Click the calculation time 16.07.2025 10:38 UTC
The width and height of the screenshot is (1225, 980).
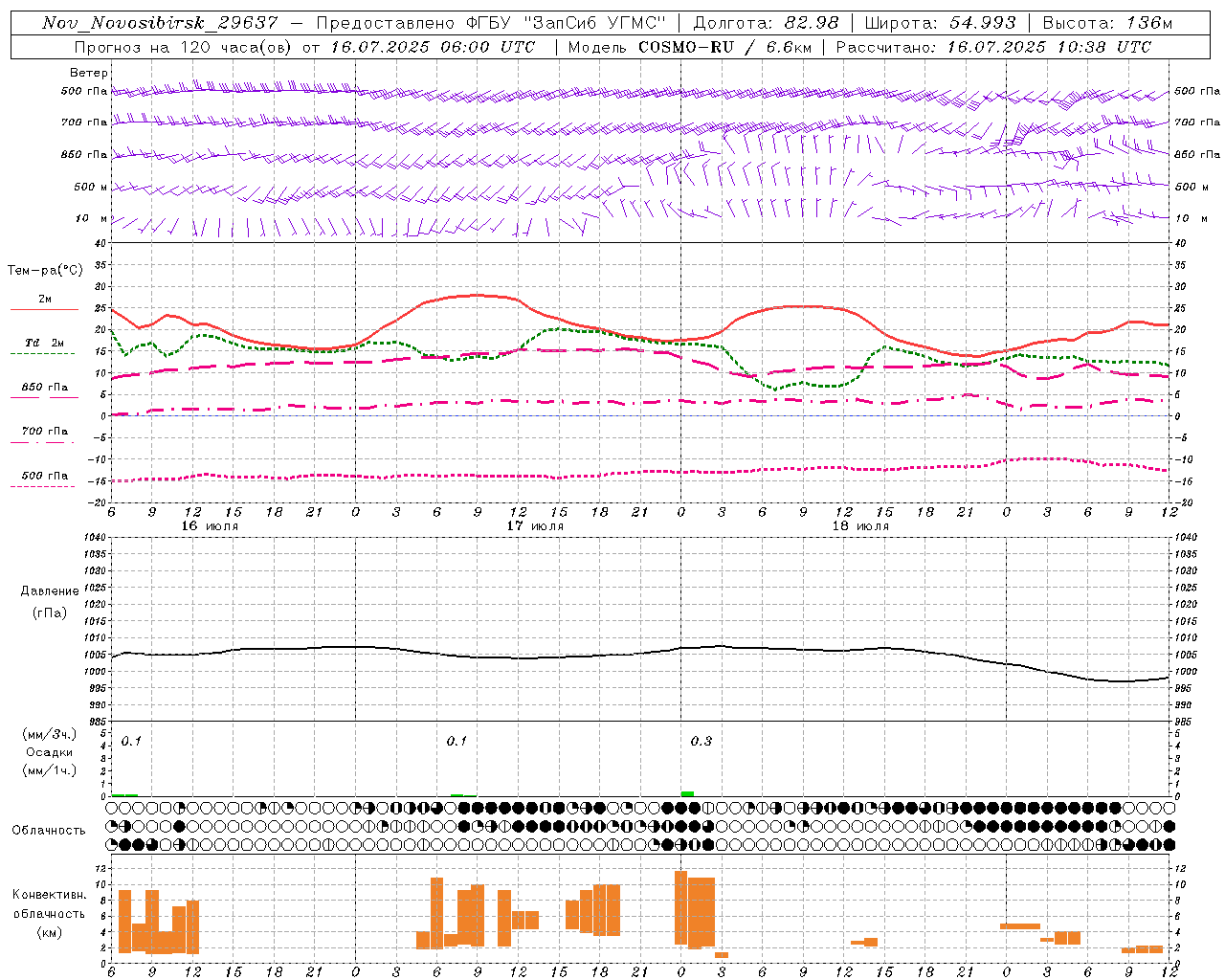1049,47
